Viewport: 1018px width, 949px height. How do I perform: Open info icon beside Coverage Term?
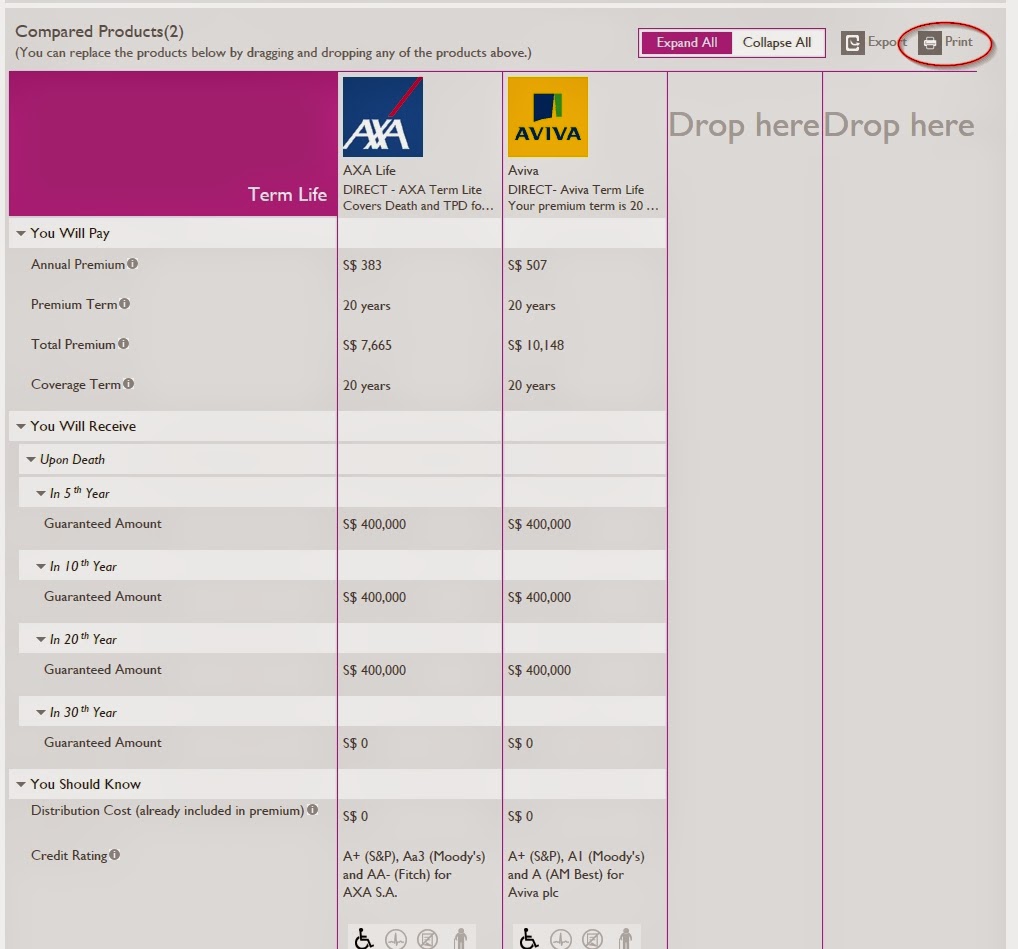[x=129, y=384]
